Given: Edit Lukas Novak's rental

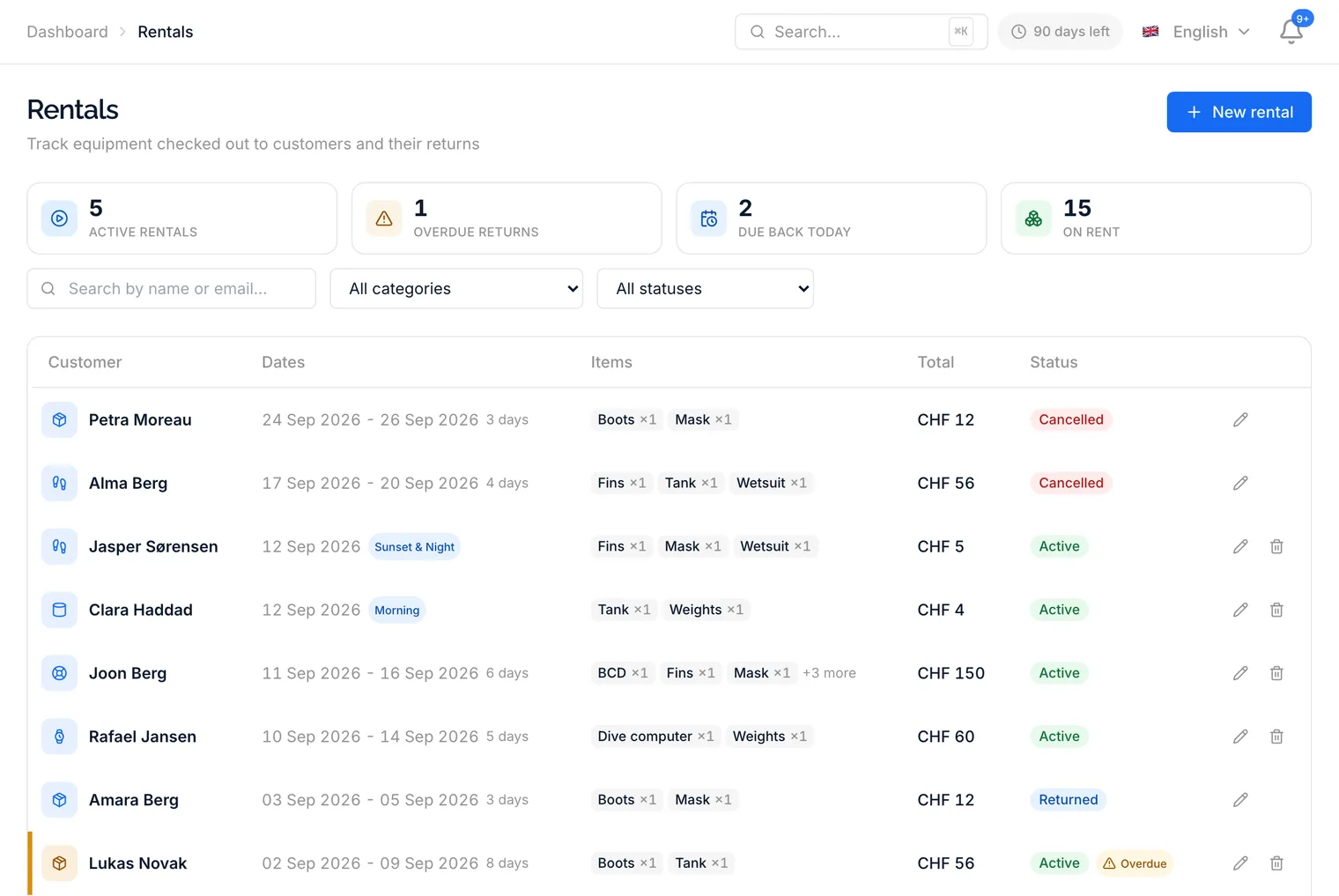Looking at the screenshot, I should (x=1240, y=863).
